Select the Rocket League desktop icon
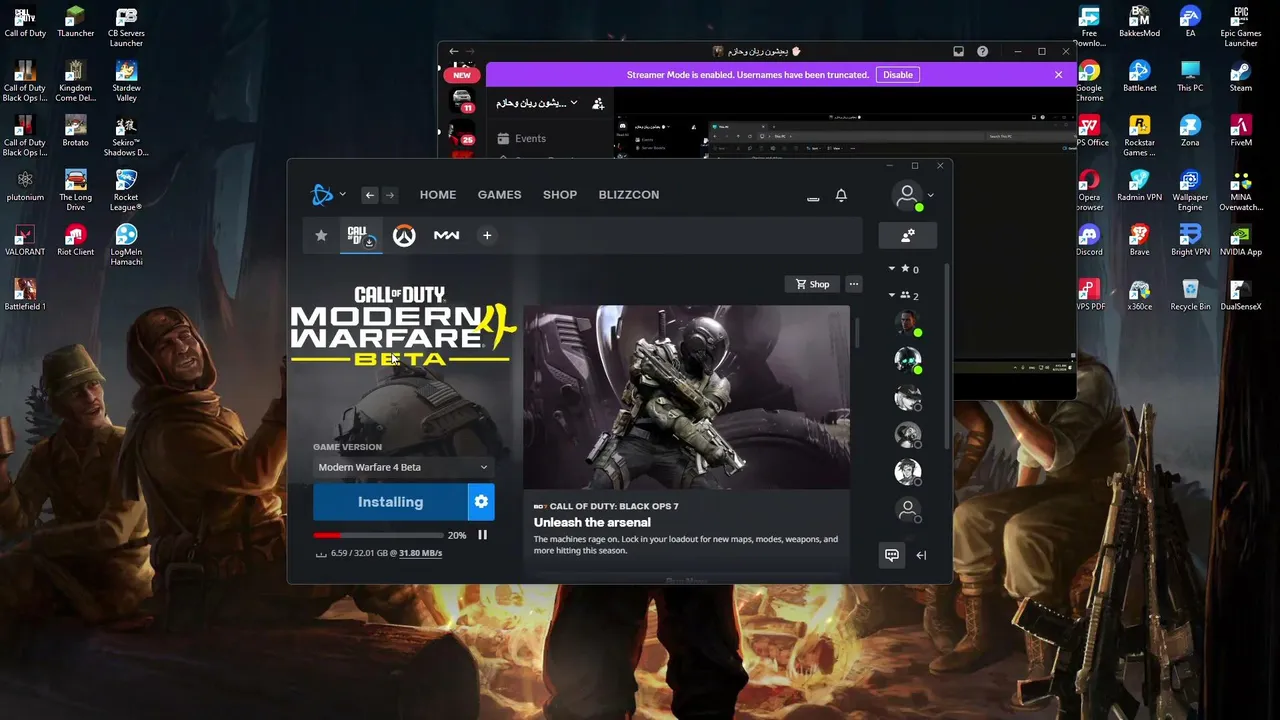Screen dimensions: 1280x720 [126, 191]
